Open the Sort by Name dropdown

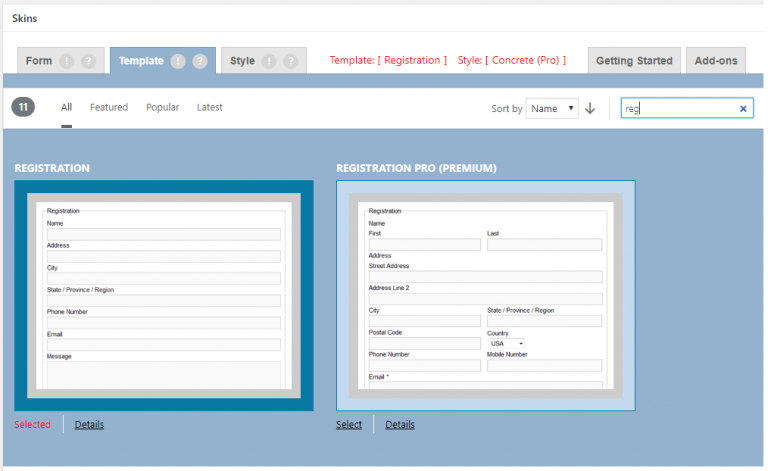click(x=552, y=108)
